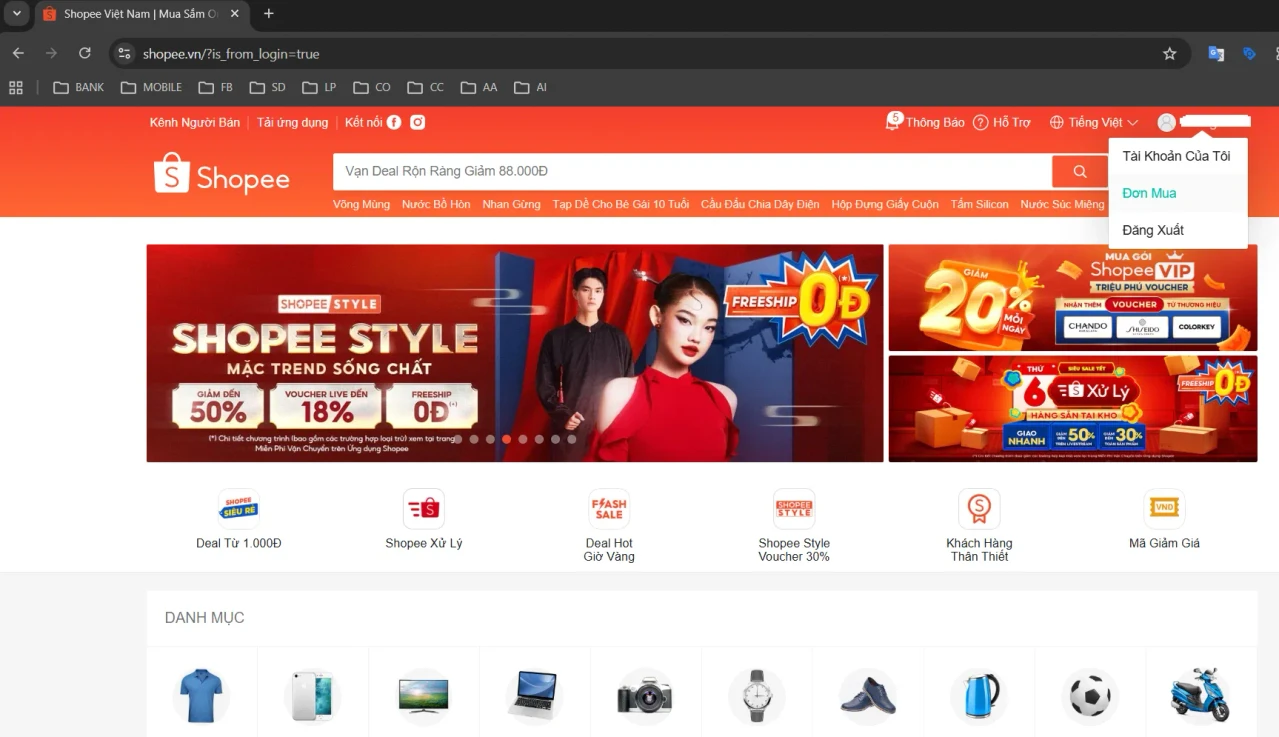Click the Google Translate extension icon
This screenshot has width=1279, height=737.
pos(1216,54)
